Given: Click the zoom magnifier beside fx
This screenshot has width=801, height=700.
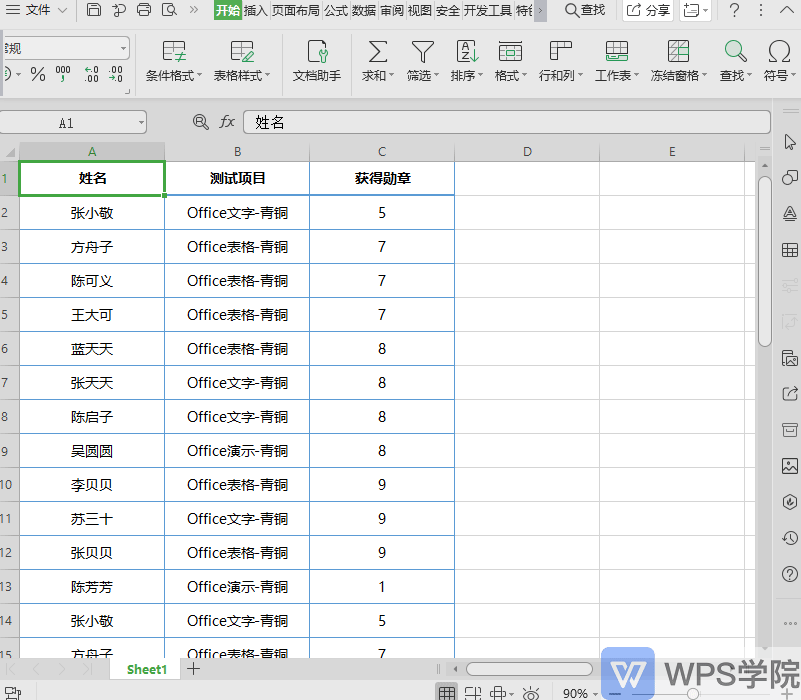Looking at the screenshot, I should [200, 122].
